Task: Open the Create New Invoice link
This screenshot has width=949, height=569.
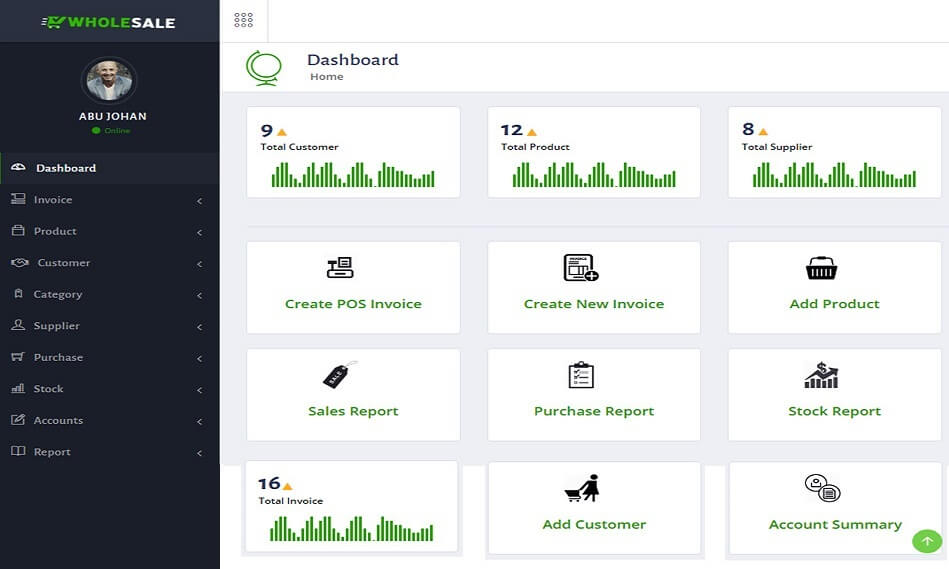Action: pos(594,304)
